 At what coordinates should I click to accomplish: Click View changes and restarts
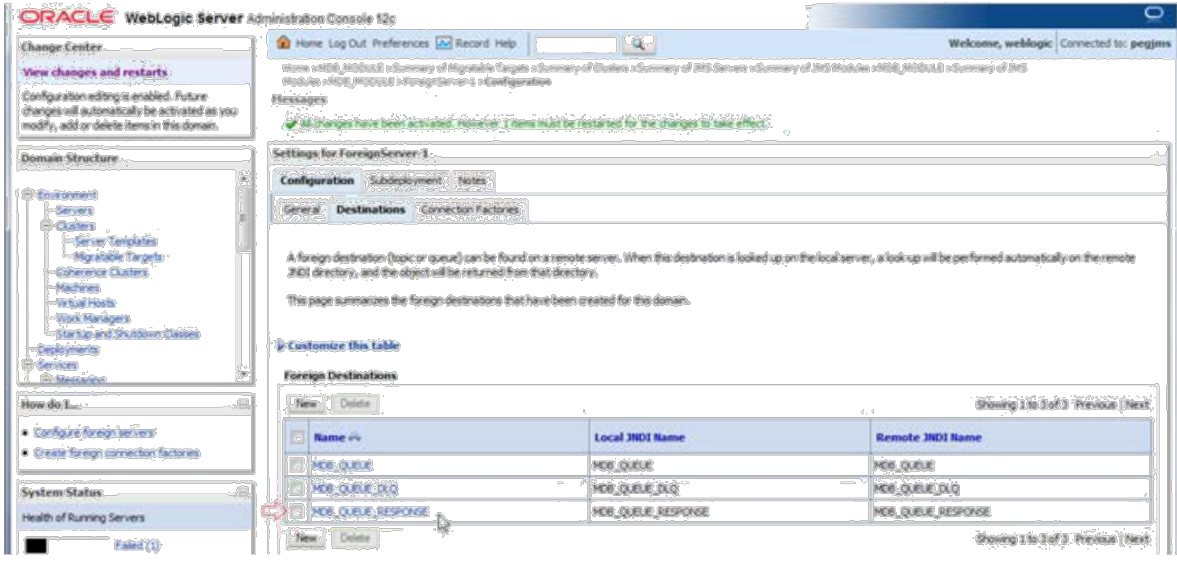[x=96, y=72]
